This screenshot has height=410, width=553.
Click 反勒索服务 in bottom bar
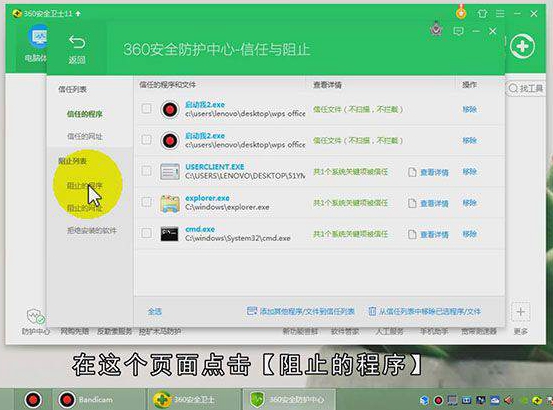[x=115, y=331]
